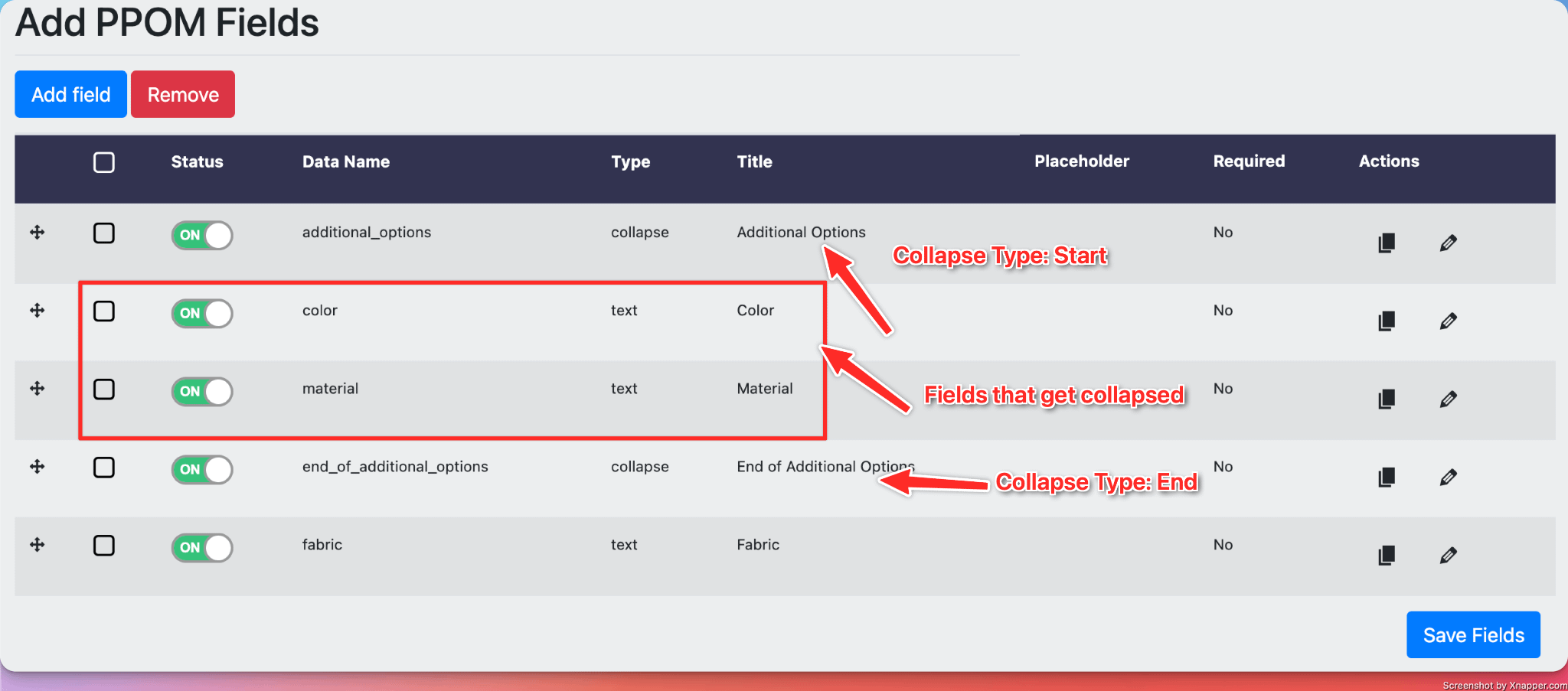Grab the drag handle of the color row

[37, 311]
